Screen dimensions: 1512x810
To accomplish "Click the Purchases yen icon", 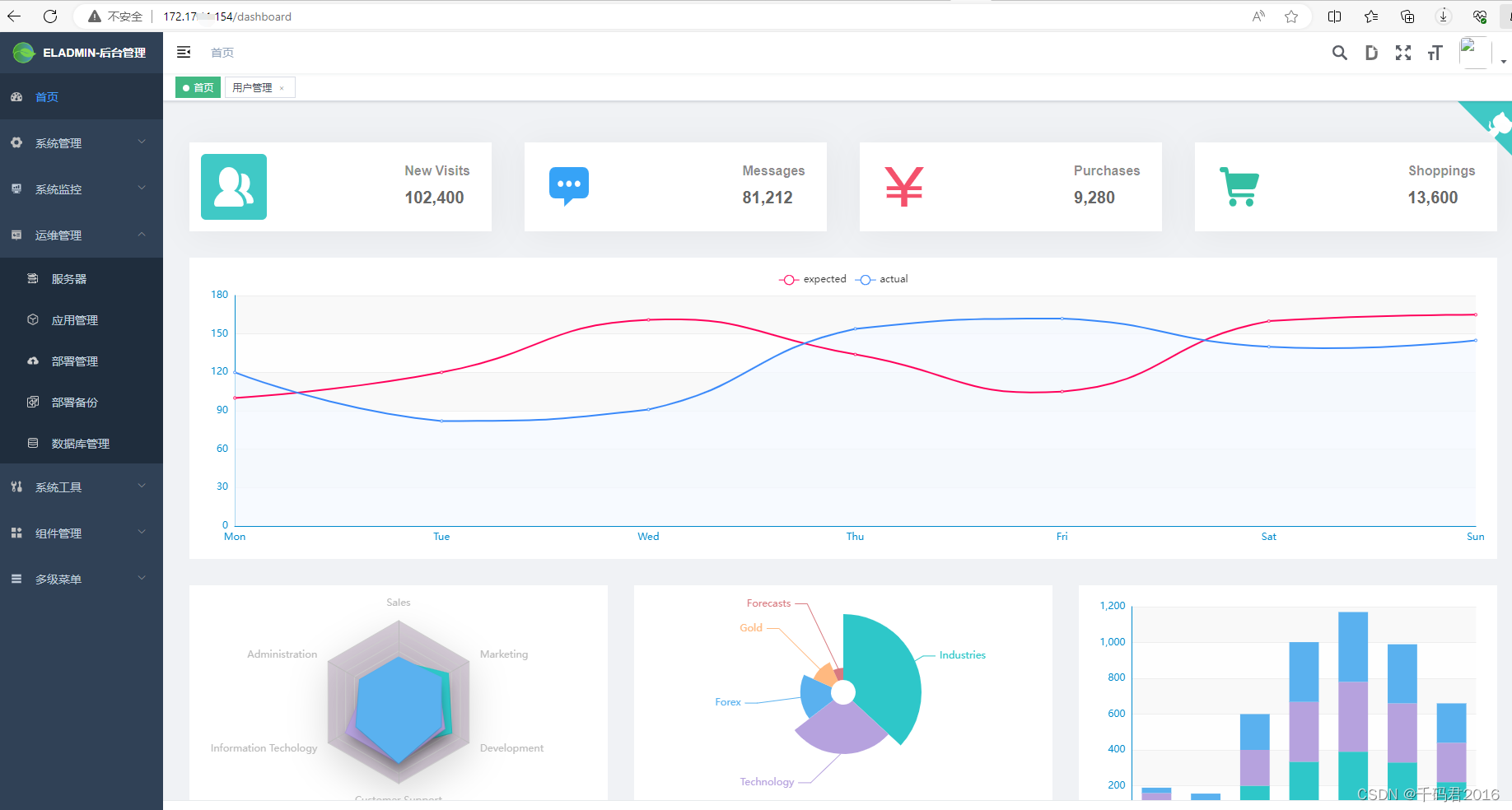I will point(904,187).
